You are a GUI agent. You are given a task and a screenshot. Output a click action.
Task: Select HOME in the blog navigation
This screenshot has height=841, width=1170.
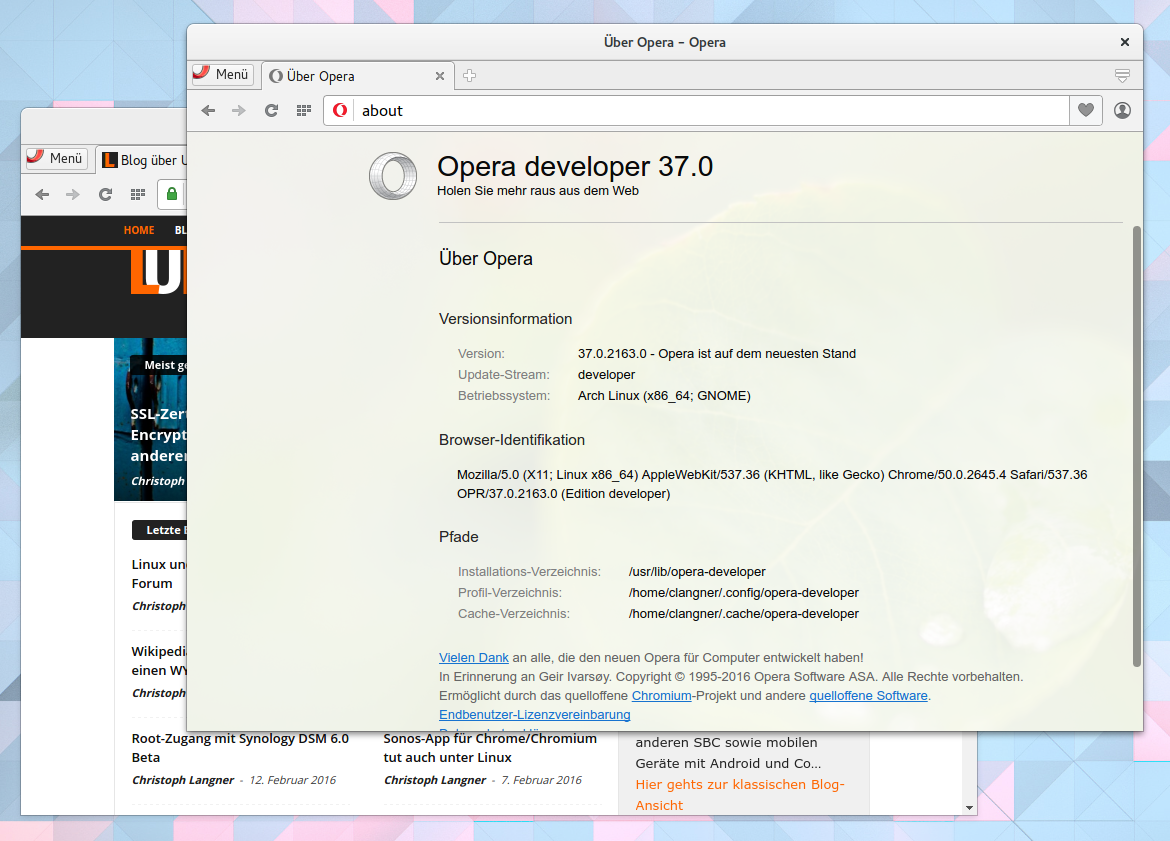pyautogui.click(x=139, y=230)
